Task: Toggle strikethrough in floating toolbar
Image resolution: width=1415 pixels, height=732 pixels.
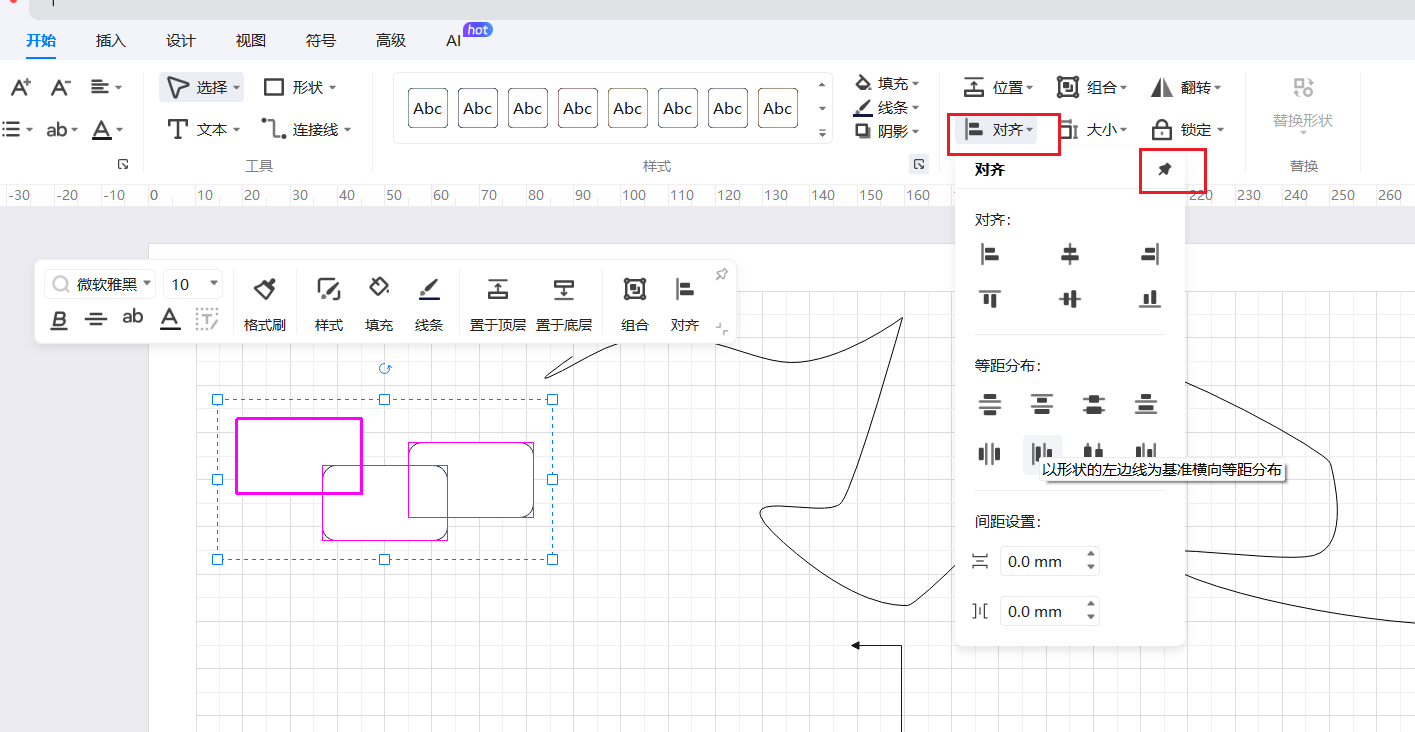Action: coord(96,319)
